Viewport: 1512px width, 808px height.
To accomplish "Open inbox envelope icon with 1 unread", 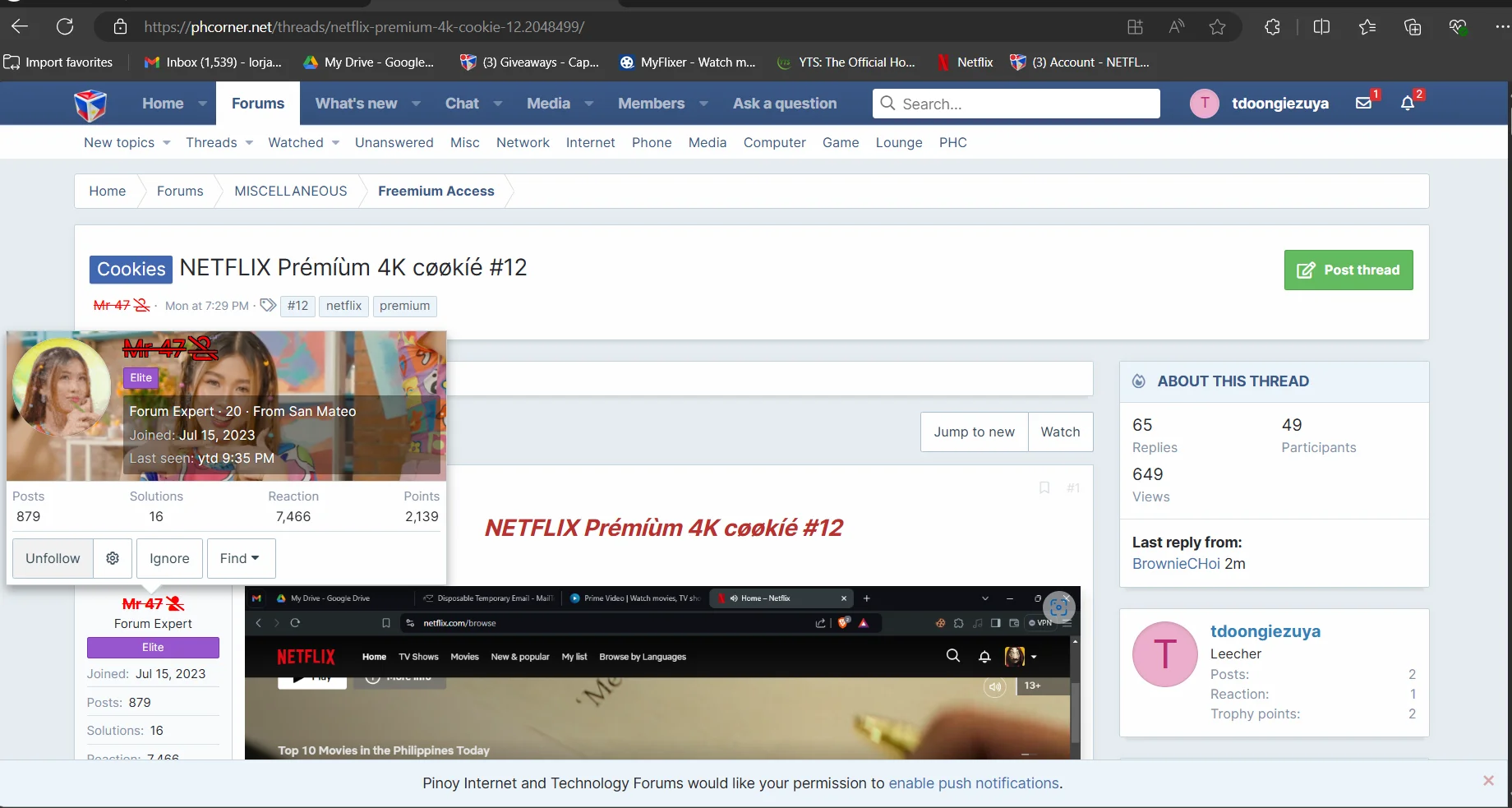I will click(1364, 104).
